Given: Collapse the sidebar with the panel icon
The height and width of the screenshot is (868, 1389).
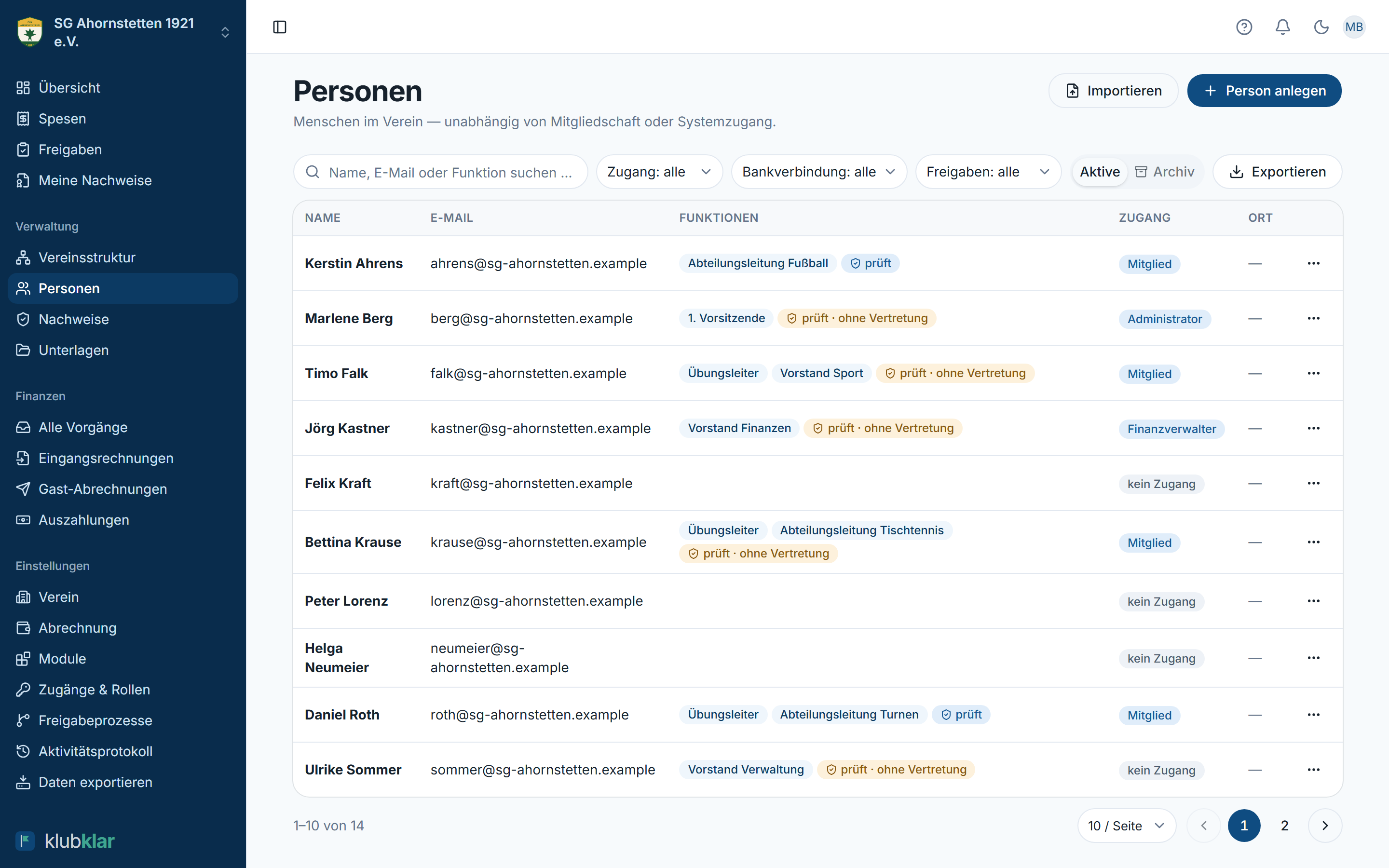Looking at the screenshot, I should (x=280, y=27).
